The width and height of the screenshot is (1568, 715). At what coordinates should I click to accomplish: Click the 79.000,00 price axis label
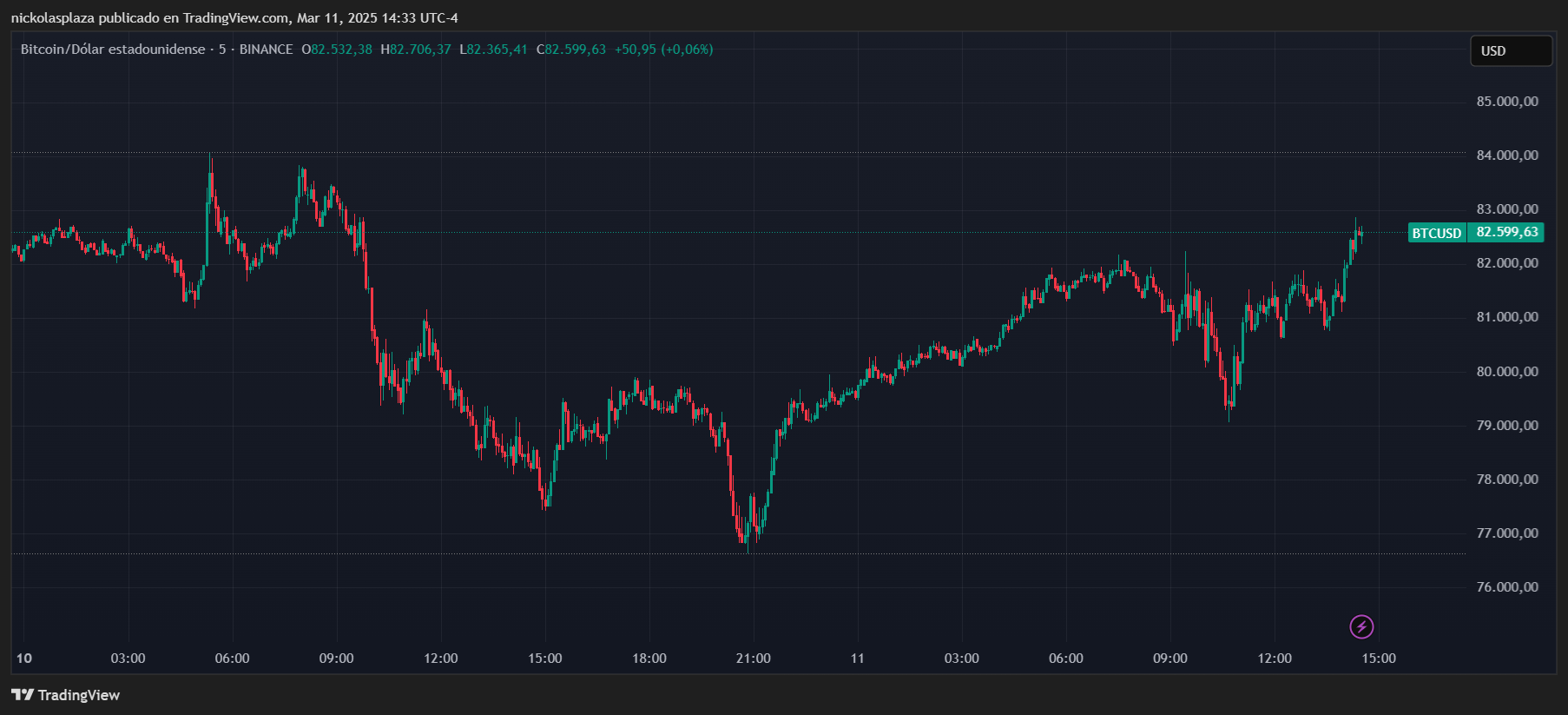tap(1507, 426)
